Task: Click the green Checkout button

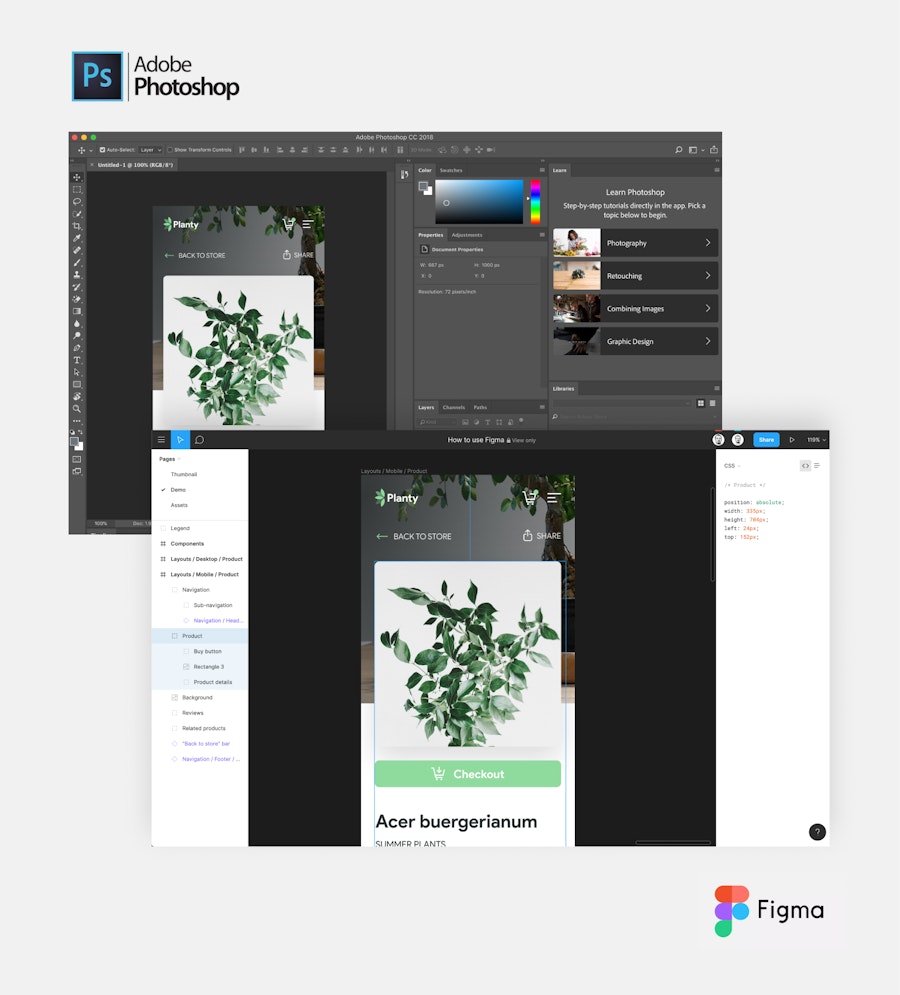Action: coord(468,774)
